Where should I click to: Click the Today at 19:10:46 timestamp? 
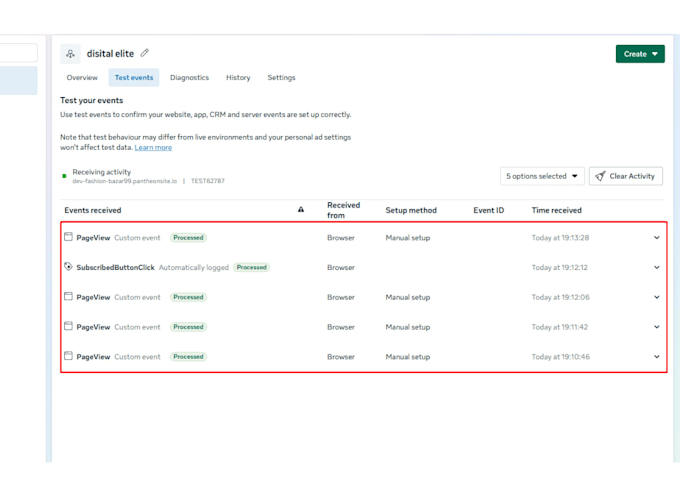point(560,356)
